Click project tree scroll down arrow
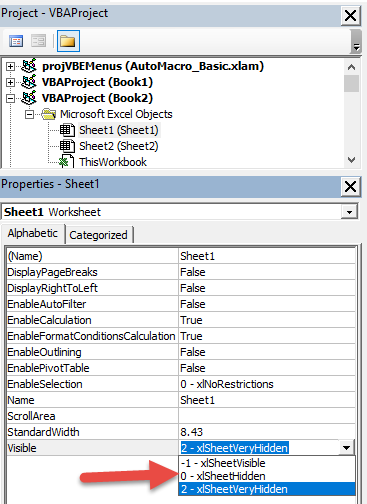Viewport: 367px width, 504px height. pyautogui.click(x=351, y=160)
